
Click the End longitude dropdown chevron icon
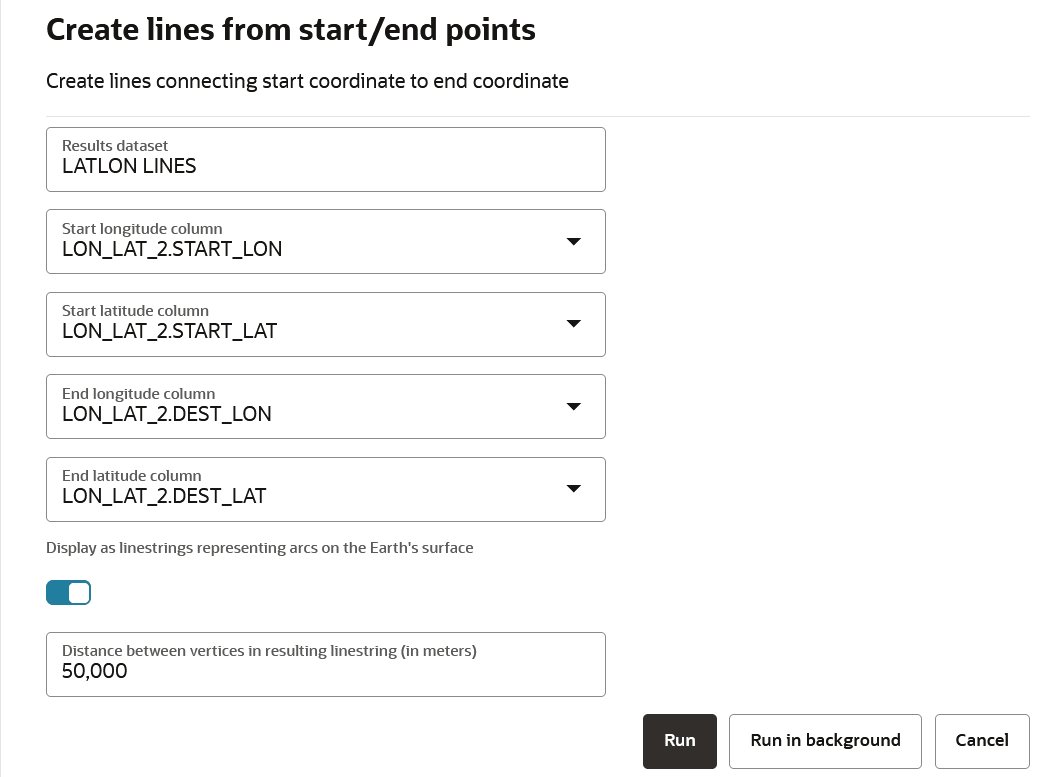pos(573,406)
